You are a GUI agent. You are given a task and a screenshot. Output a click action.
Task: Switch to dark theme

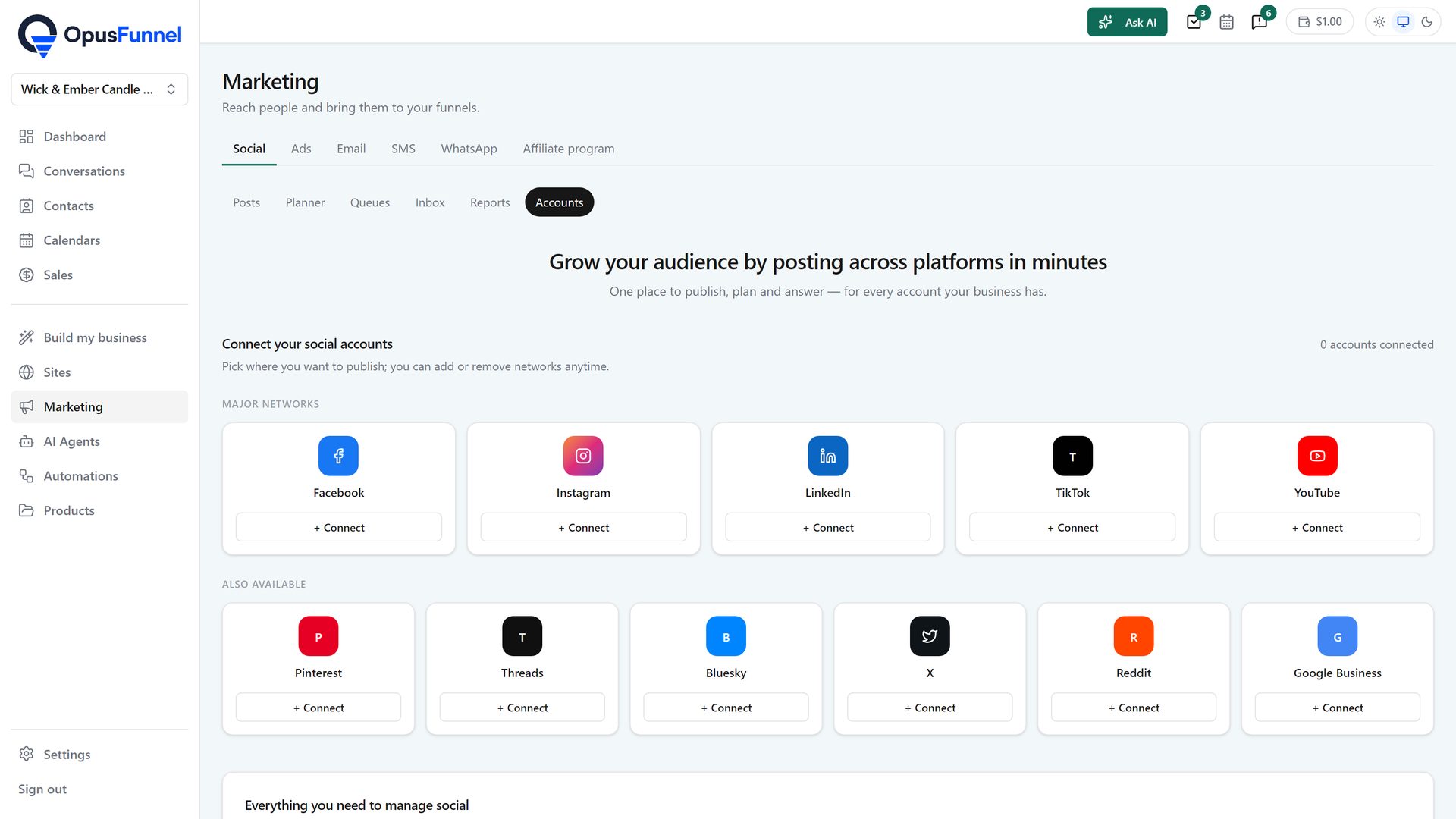click(1426, 22)
